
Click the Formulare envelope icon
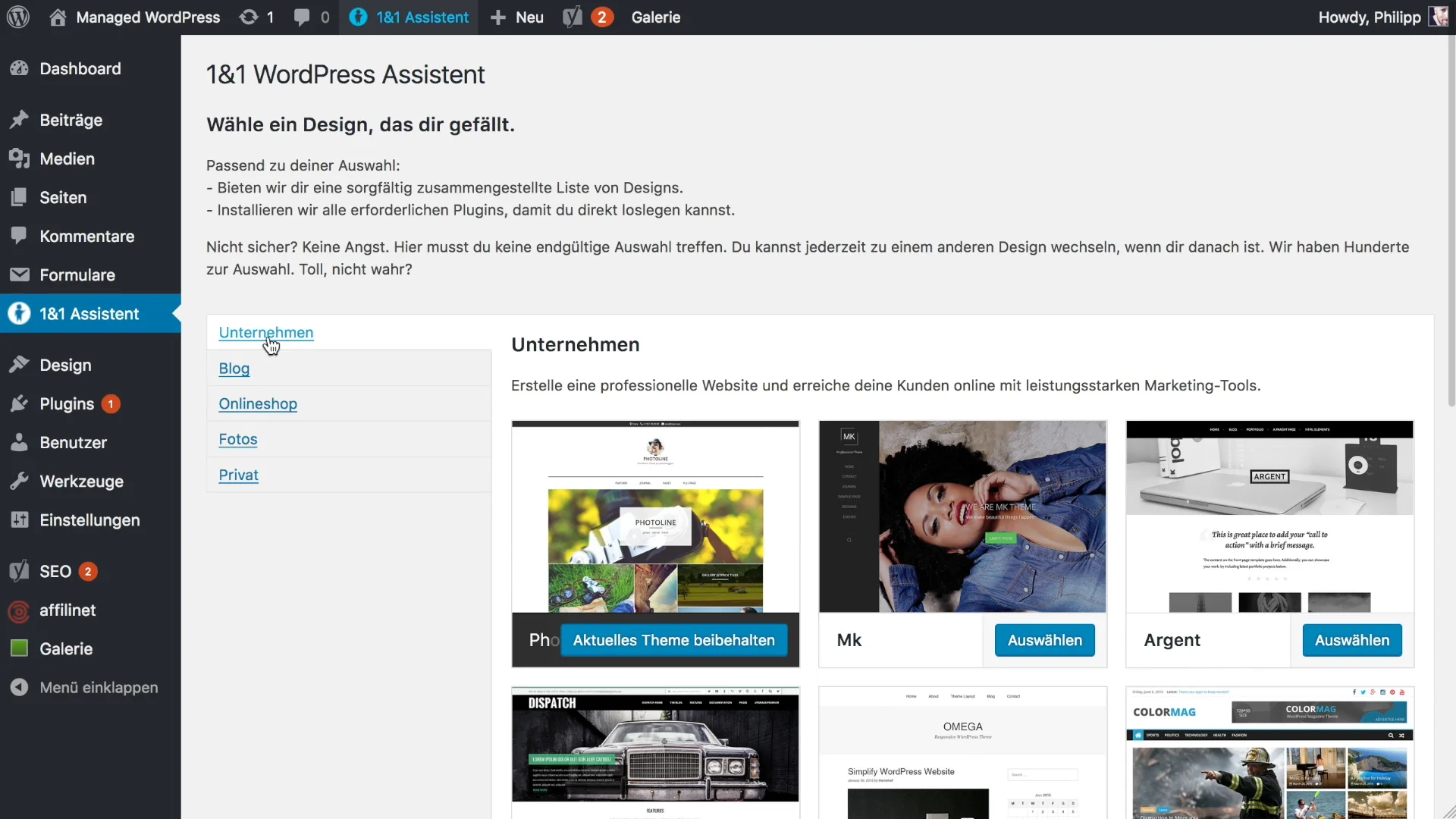coord(20,275)
